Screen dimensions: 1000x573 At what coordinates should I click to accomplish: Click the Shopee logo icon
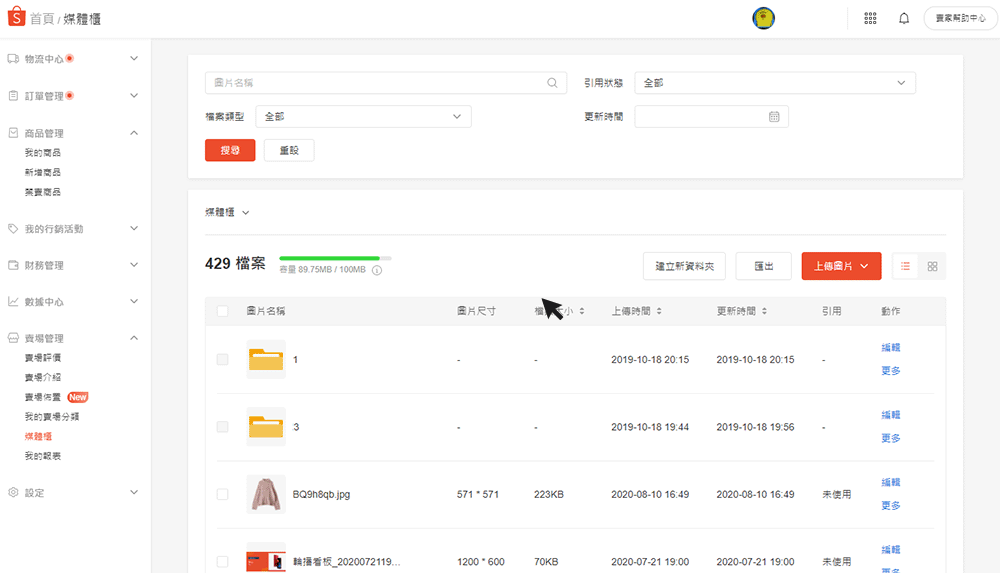pyautogui.click(x=16, y=18)
